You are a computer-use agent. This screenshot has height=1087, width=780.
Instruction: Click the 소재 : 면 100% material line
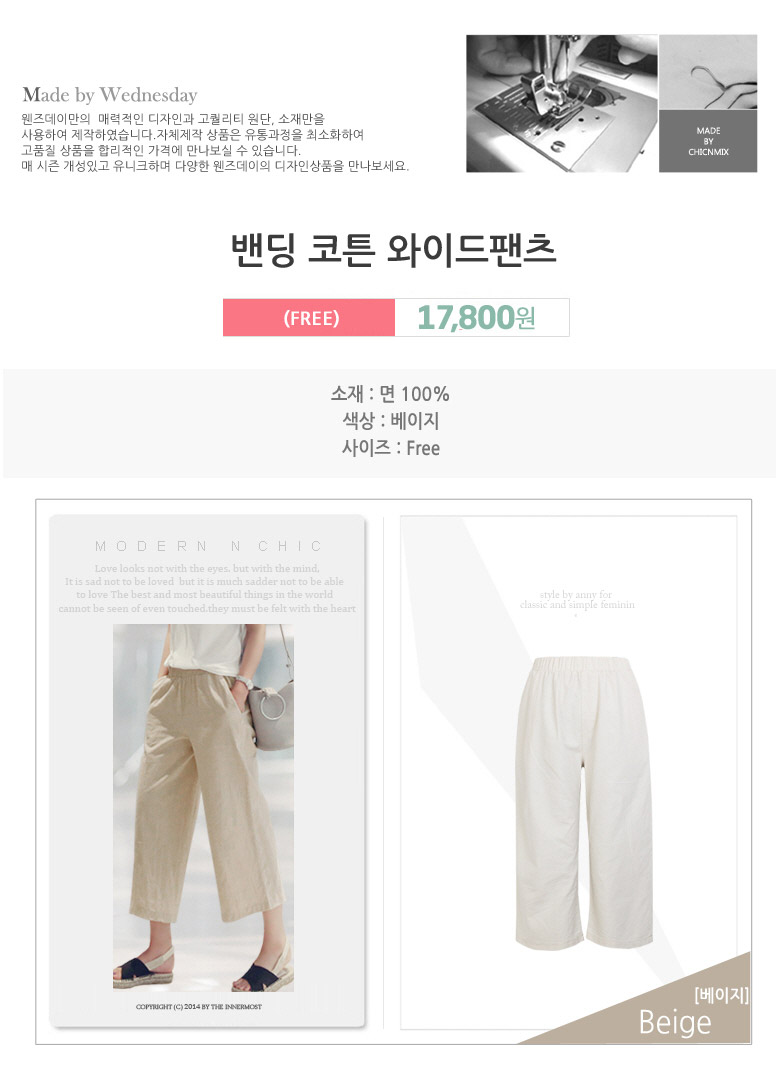[390, 394]
